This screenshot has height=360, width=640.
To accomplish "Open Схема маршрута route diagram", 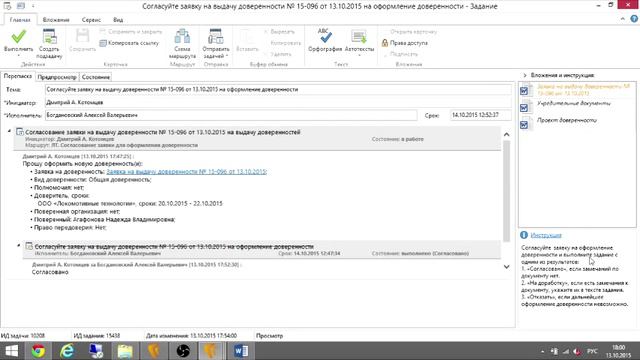I will point(182,44).
